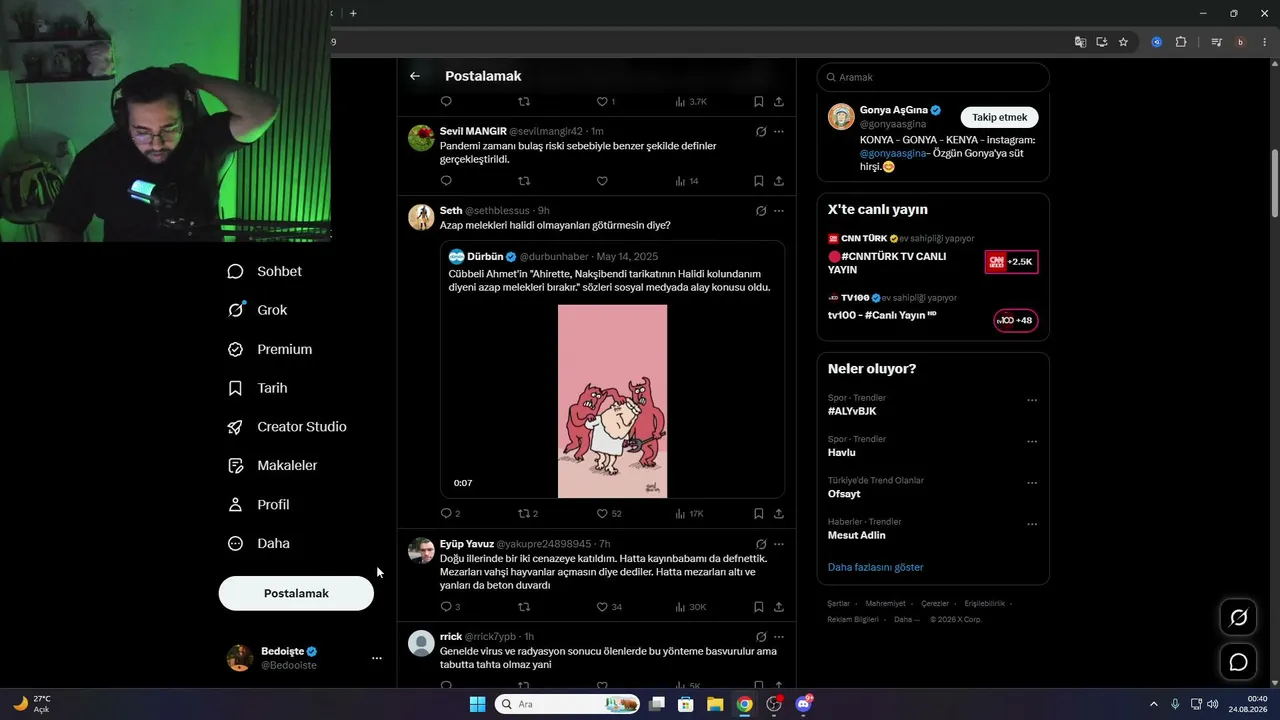Bookmark Eyüp Yavuz's post
Image resolution: width=1280 pixels, height=720 pixels.
click(759, 607)
